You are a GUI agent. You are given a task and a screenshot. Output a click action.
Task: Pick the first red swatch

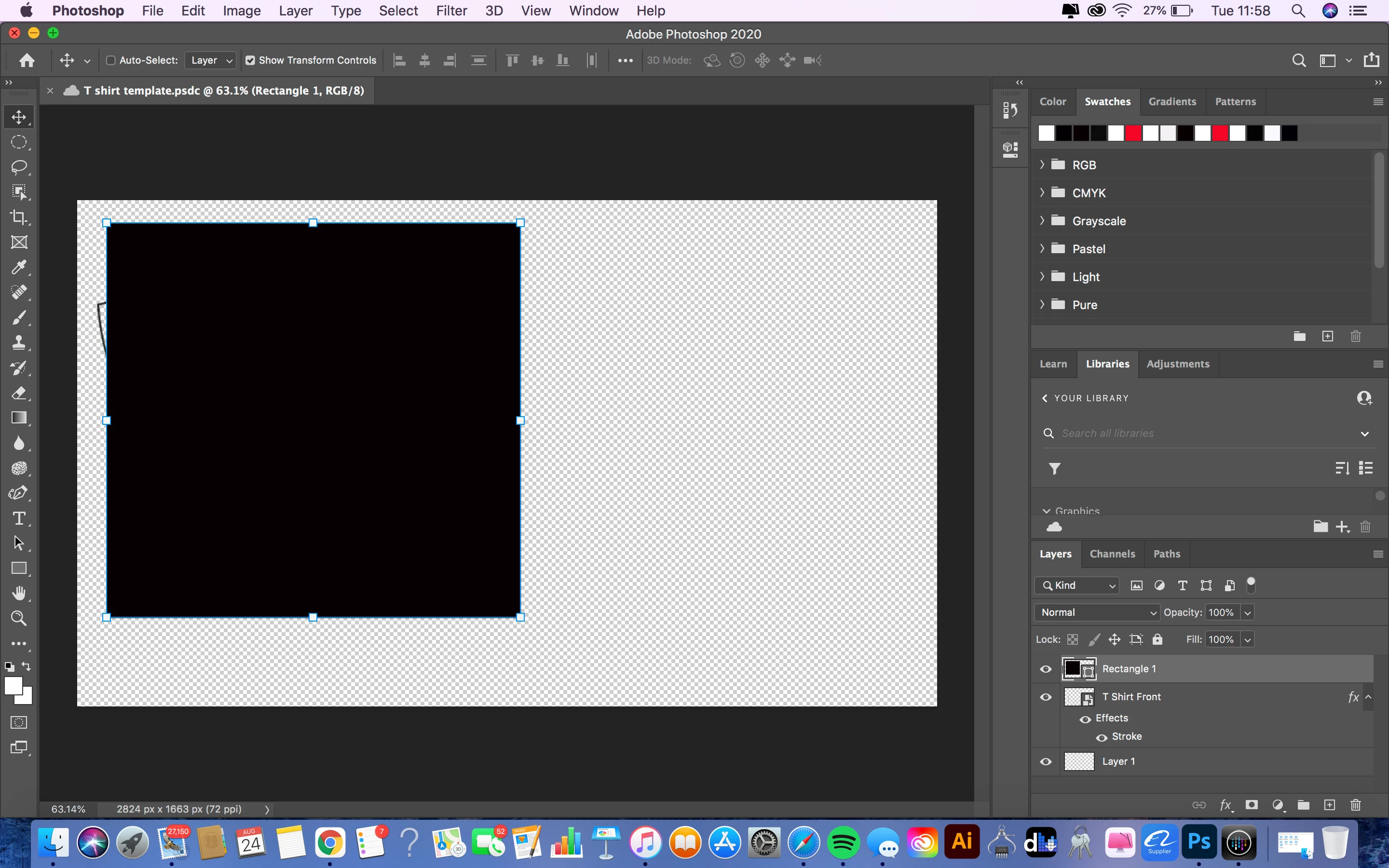click(x=1133, y=133)
